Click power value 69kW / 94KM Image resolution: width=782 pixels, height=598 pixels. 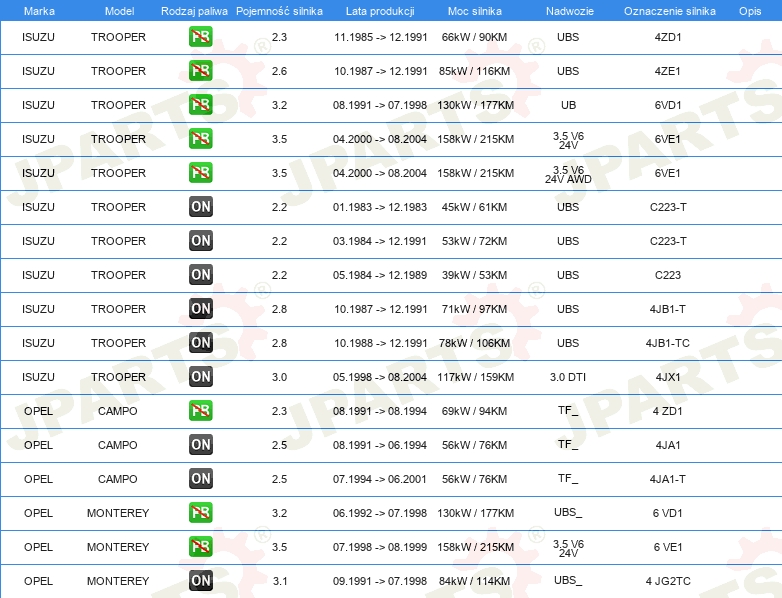(x=474, y=410)
